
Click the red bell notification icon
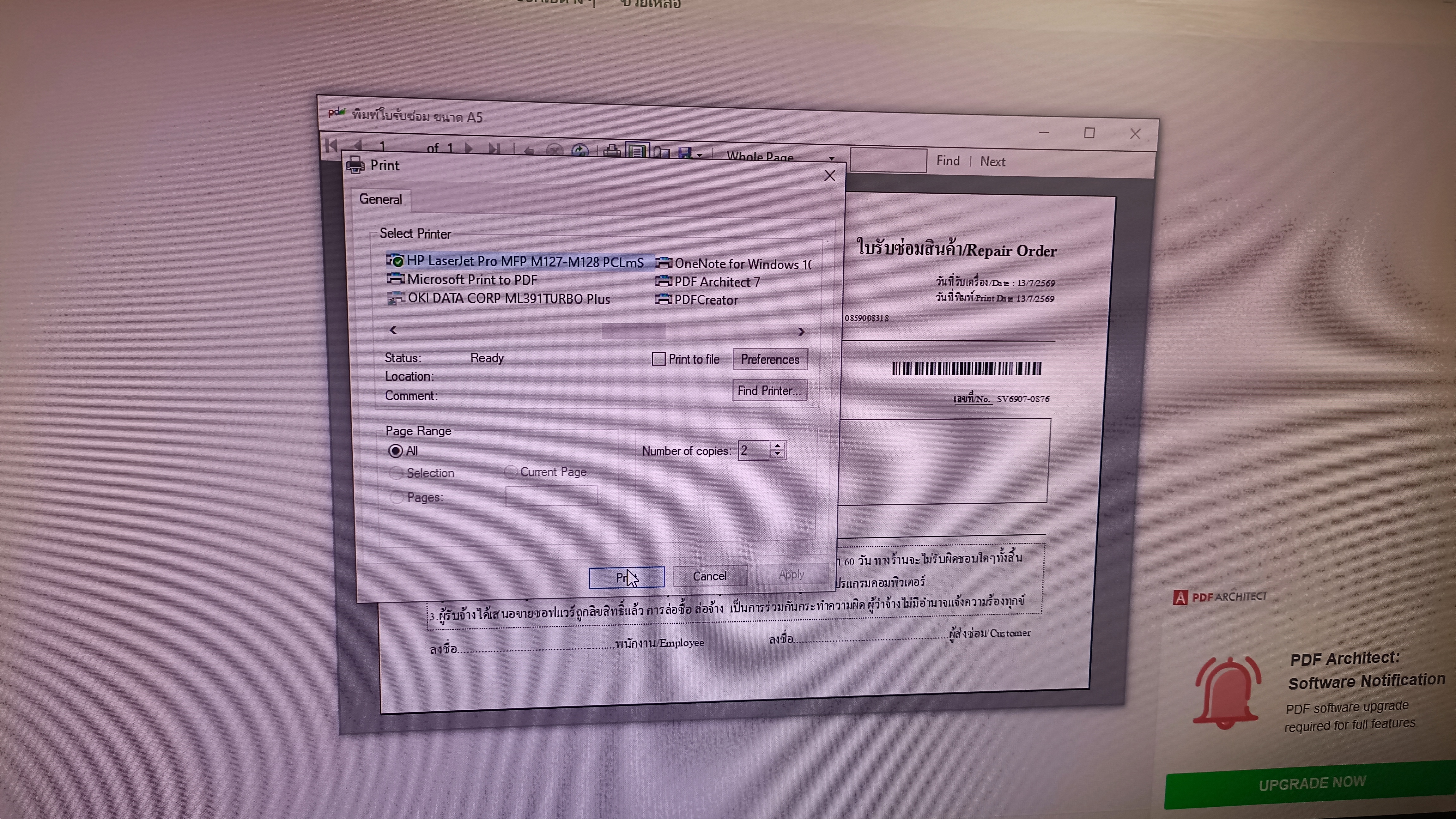[1227, 693]
